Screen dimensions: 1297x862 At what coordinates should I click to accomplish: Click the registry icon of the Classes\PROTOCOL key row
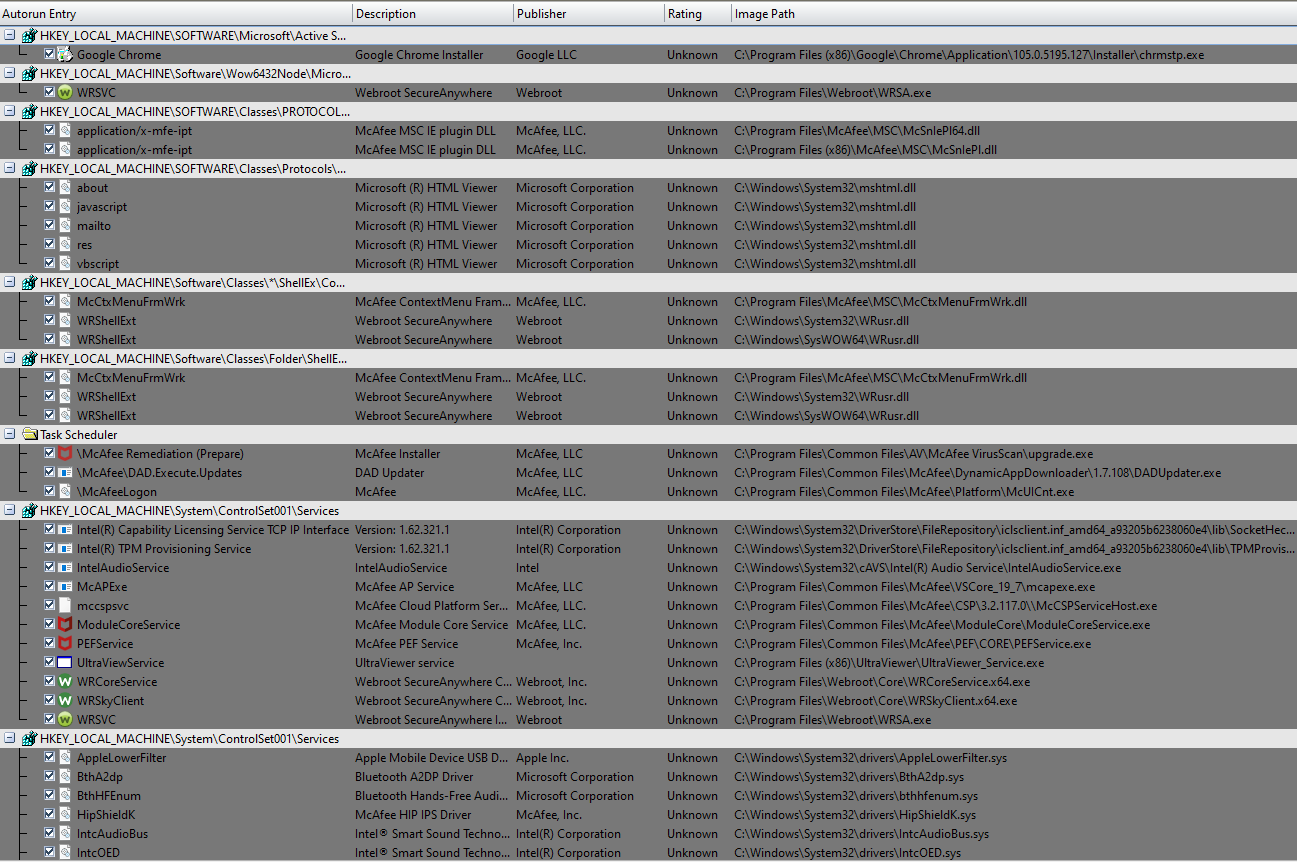click(29, 112)
